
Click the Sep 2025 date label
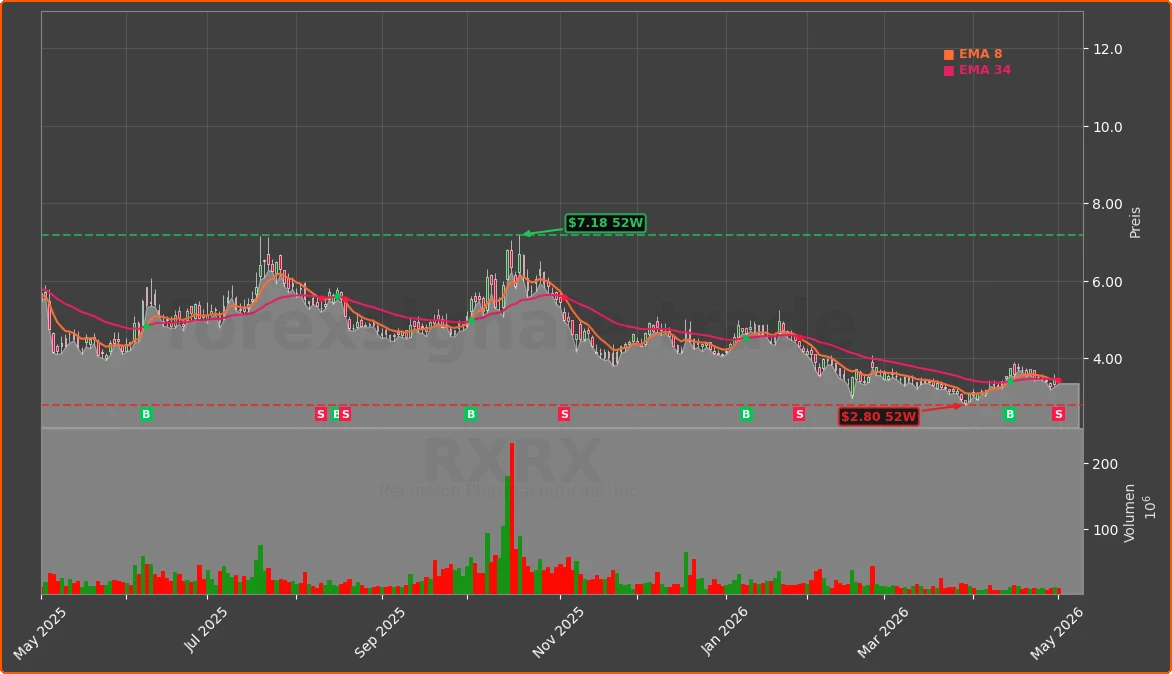[x=380, y=632]
